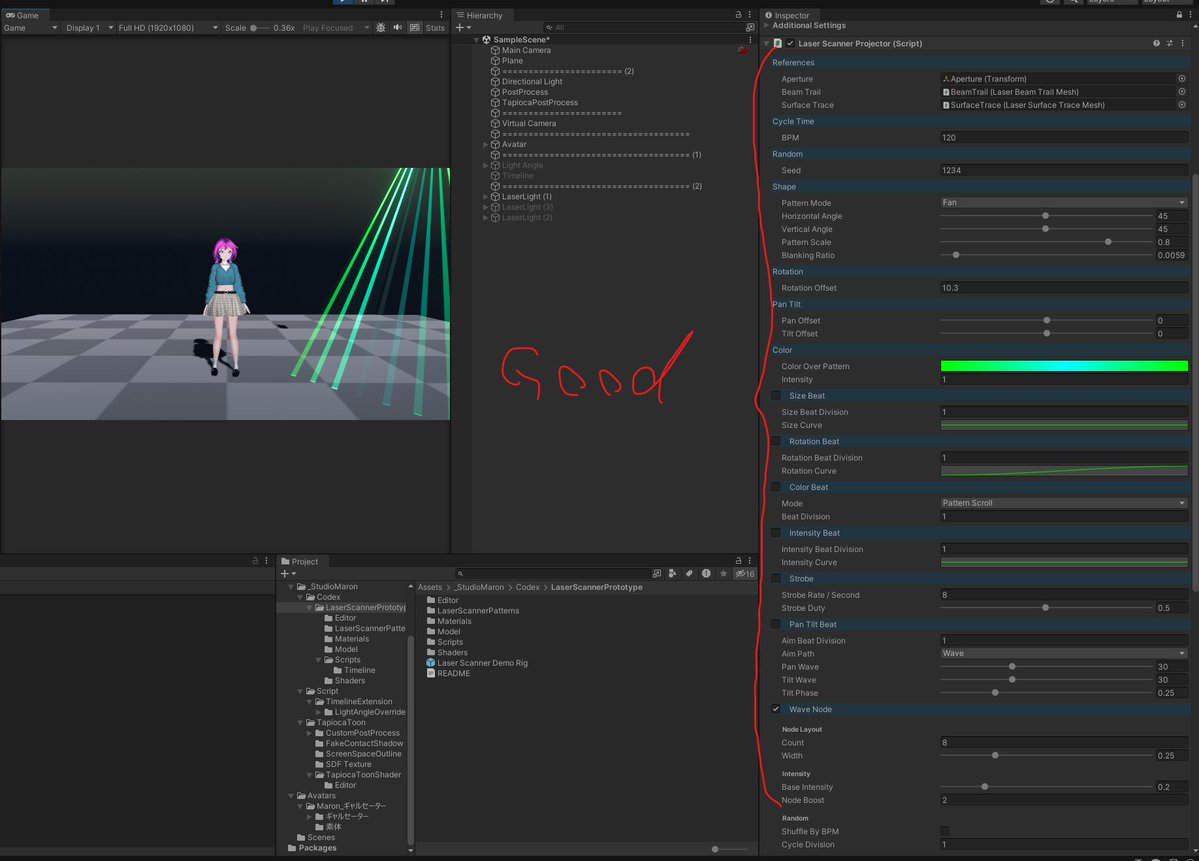Open Project search scope window icon
The width and height of the screenshot is (1199, 861).
click(x=657, y=573)
